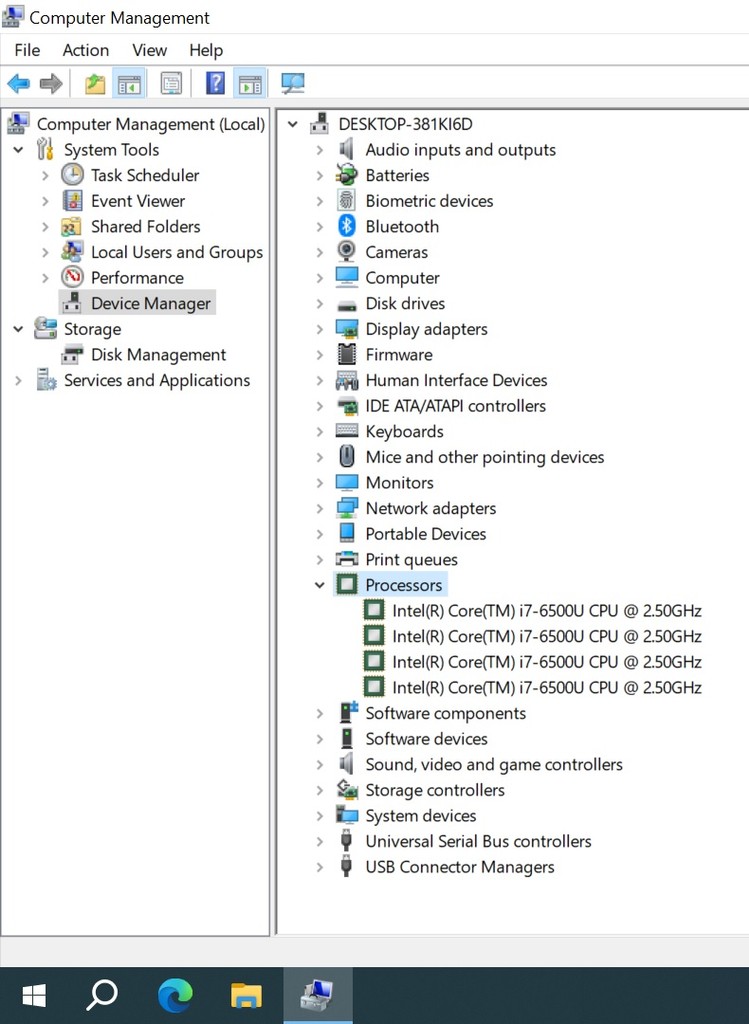Viewport: 749px width, 1024px height.
Task: Expand the Task Scheduler node
Action: [45, 176]
